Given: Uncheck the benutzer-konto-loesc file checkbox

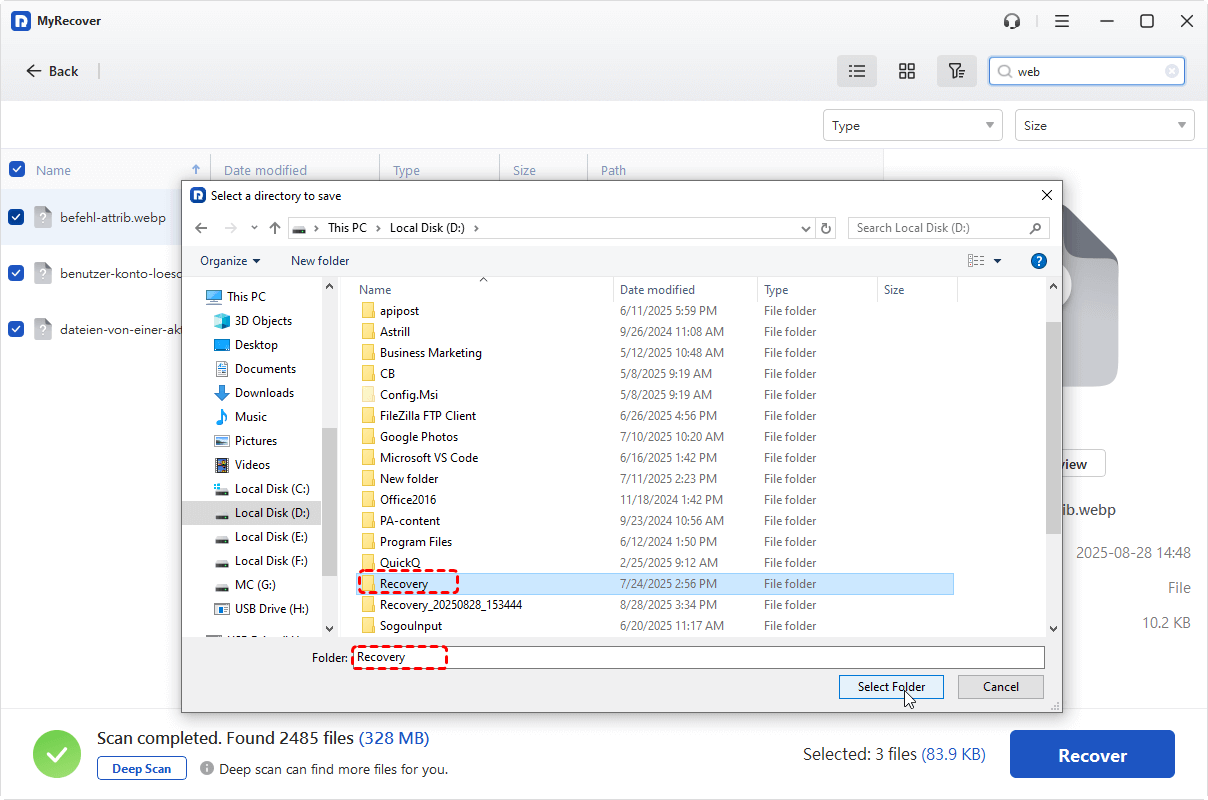Looking at the screenshot, I should [x=16, y=272].
